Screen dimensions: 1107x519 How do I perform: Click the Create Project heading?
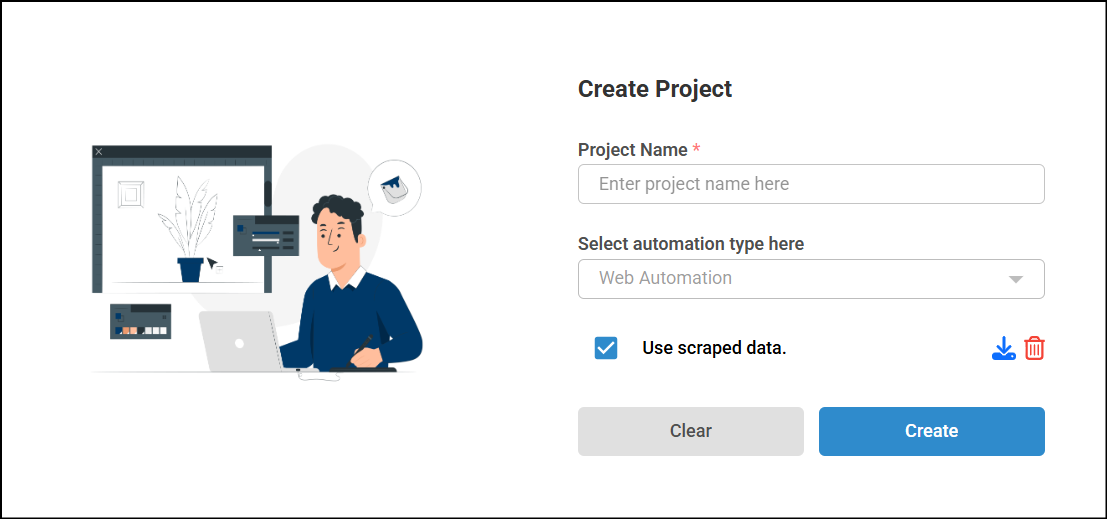coord(655,89)
